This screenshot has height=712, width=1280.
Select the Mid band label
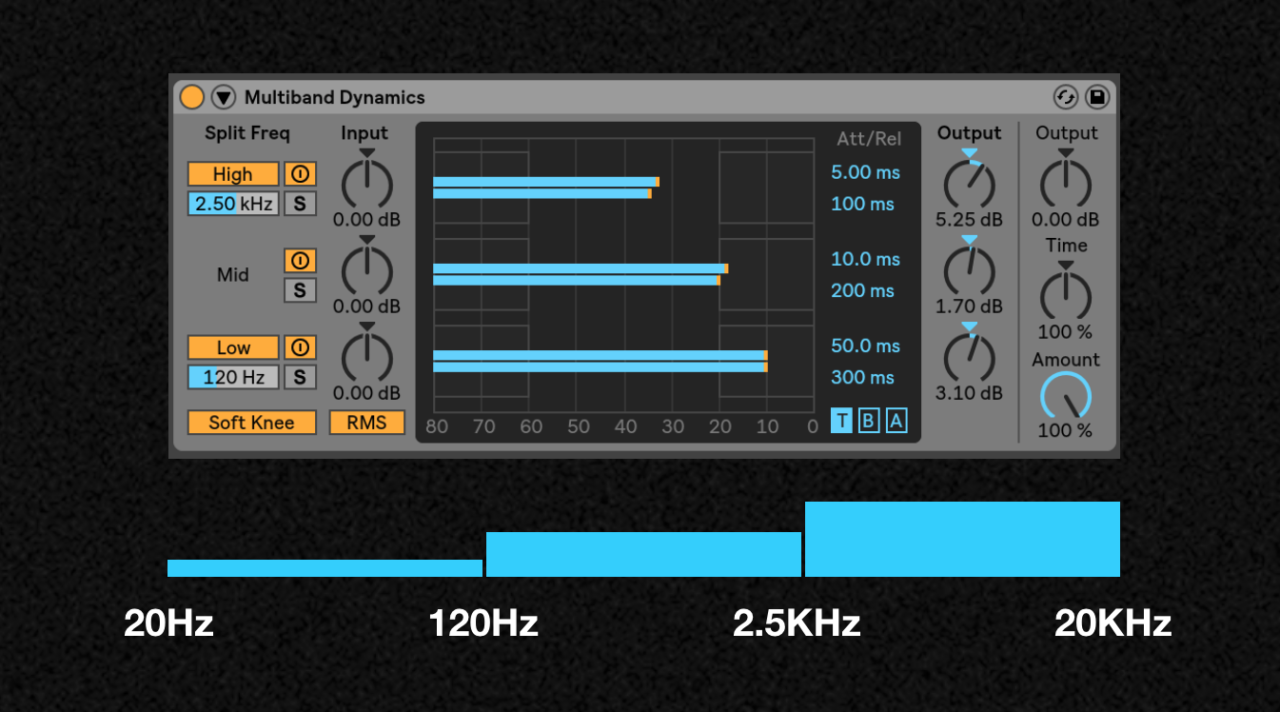[x=232, y=275]
